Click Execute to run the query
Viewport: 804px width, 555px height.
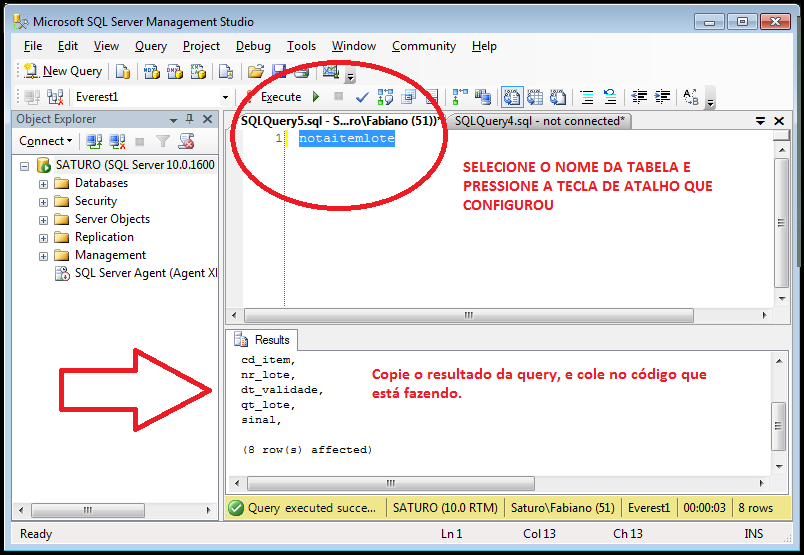[274, 97]
